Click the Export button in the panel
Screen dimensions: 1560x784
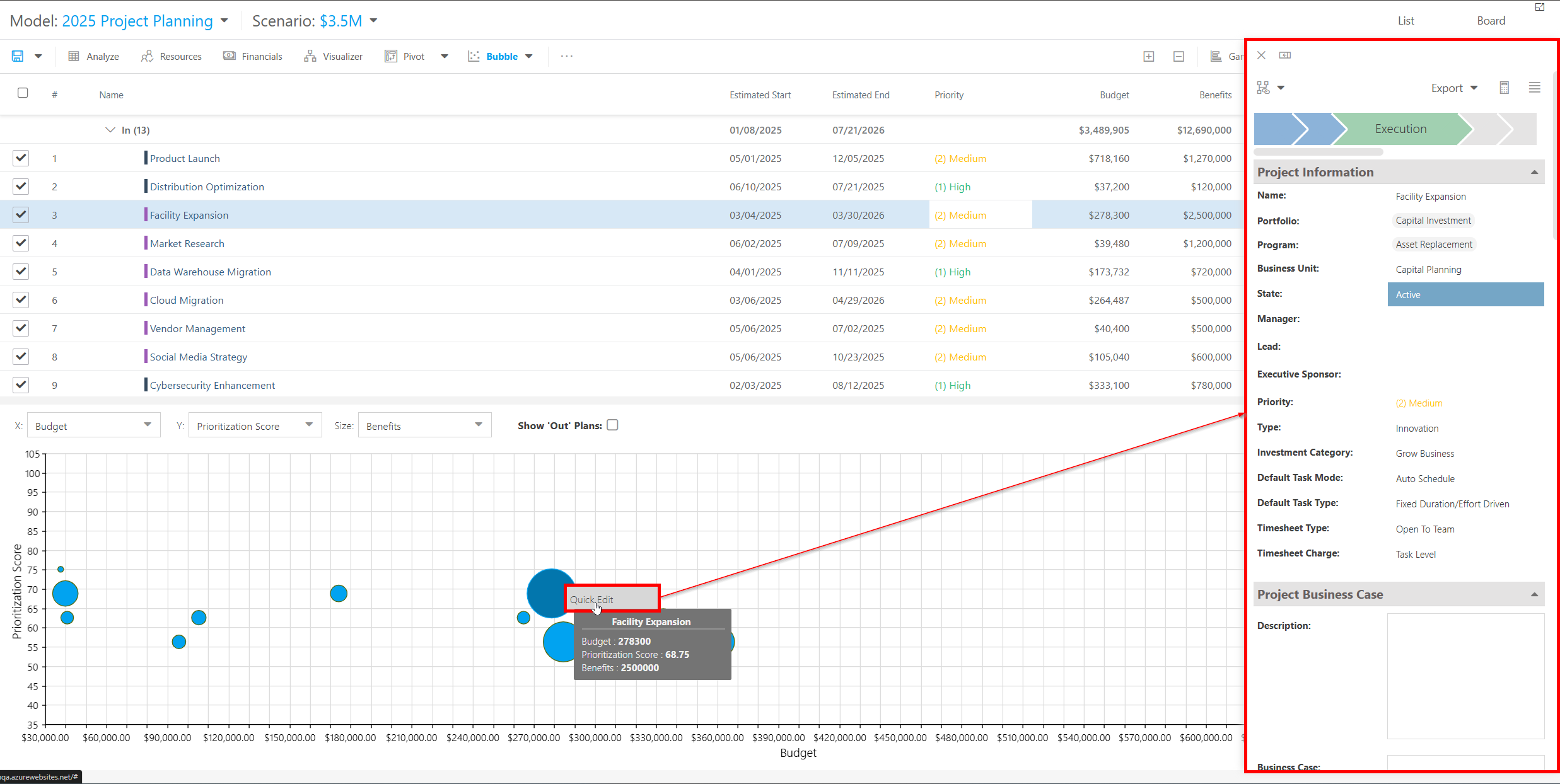click(1448, 88)
